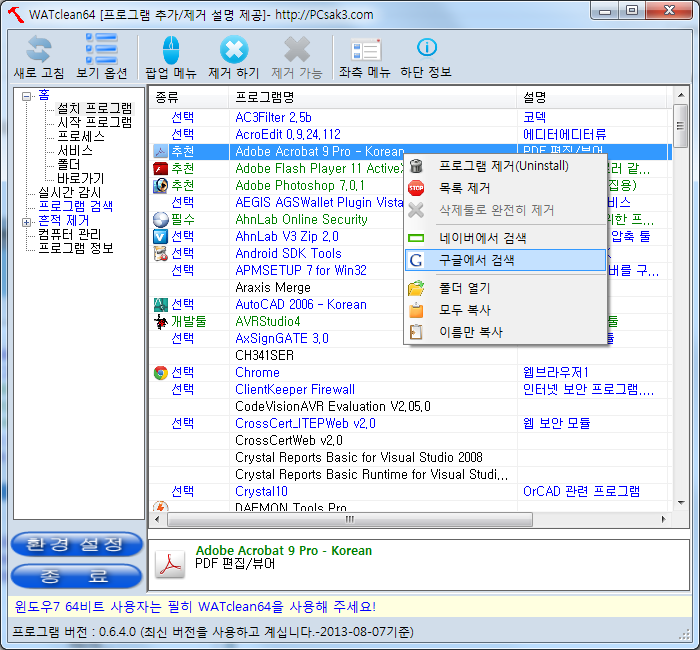Click the vertical scrollbar thumb

tap(680, 126)
